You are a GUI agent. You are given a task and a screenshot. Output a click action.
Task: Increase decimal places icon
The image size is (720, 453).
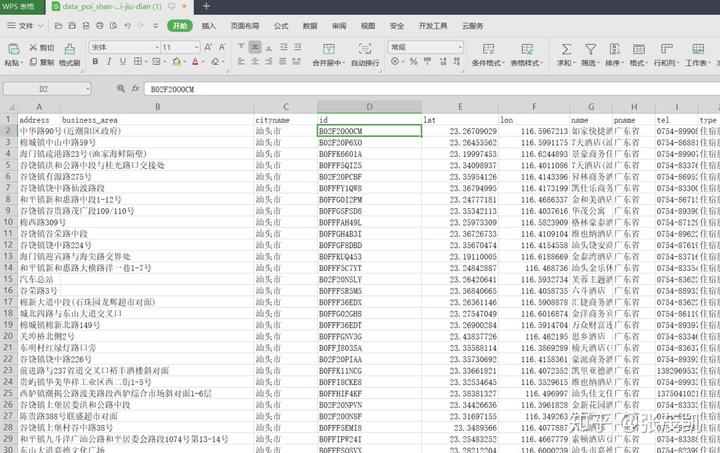pos(443,62)
